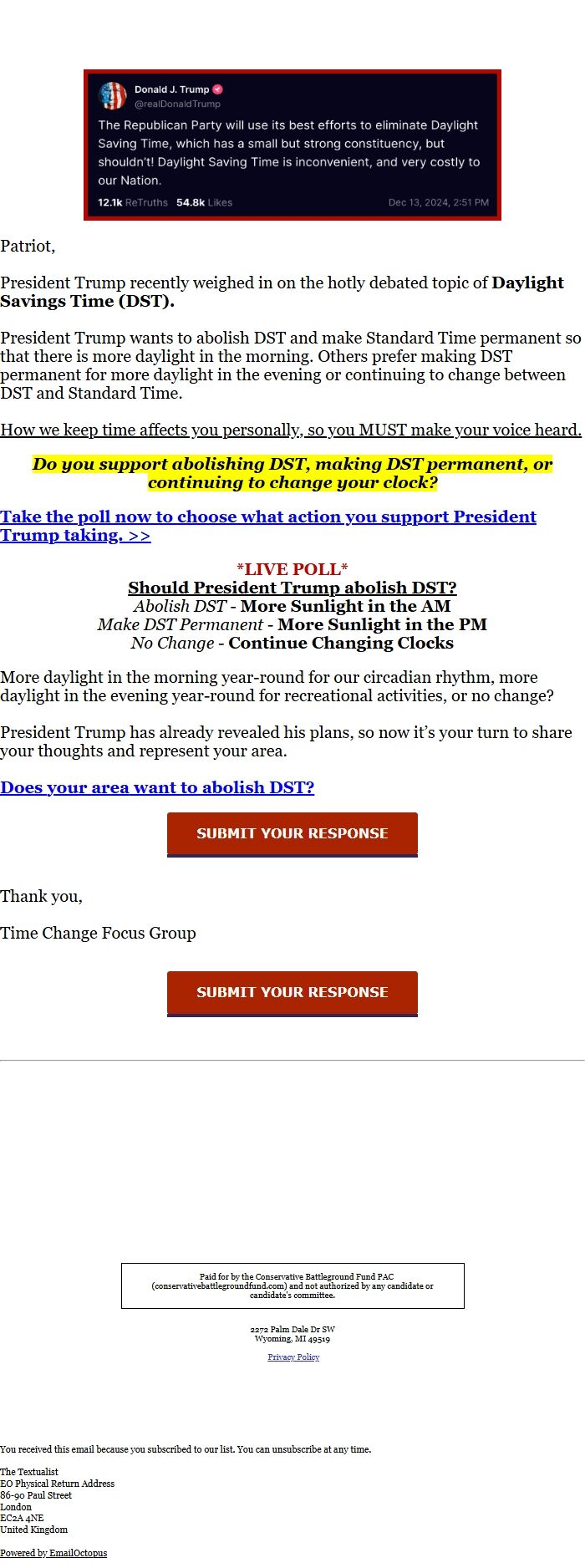This screenshot has width=585, height=1568.
Task: Click the Conservative Battleground Fund disclaimer box
Action: click(293, 1285)
